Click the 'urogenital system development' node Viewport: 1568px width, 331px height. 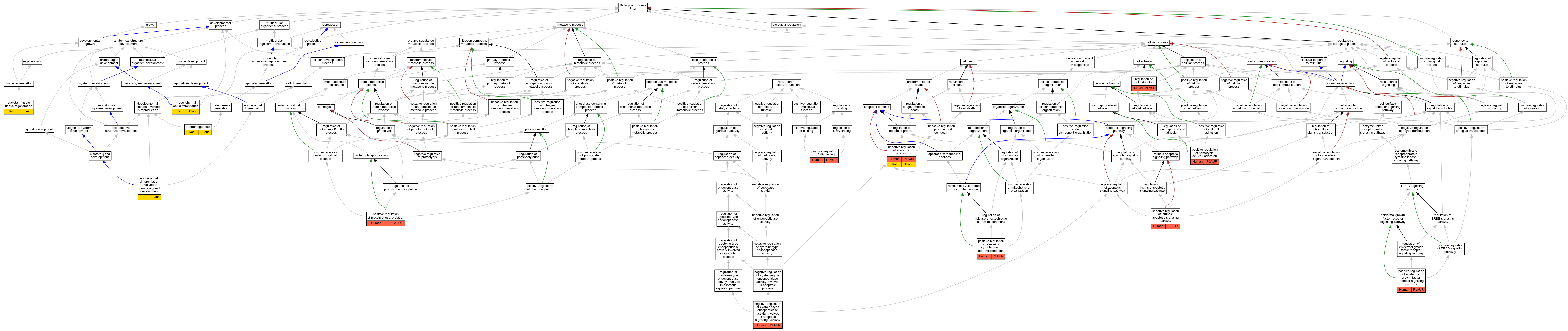(x=79, y=130)
